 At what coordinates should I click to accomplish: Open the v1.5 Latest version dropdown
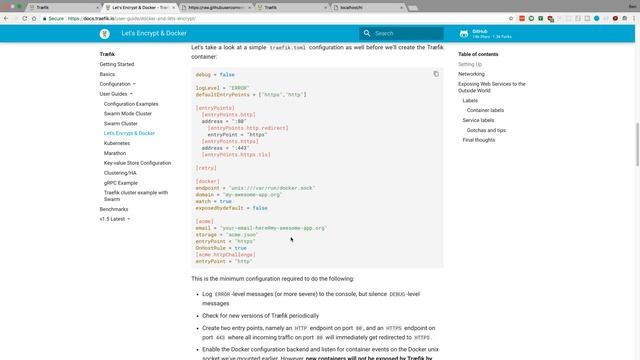coord(114,219)
